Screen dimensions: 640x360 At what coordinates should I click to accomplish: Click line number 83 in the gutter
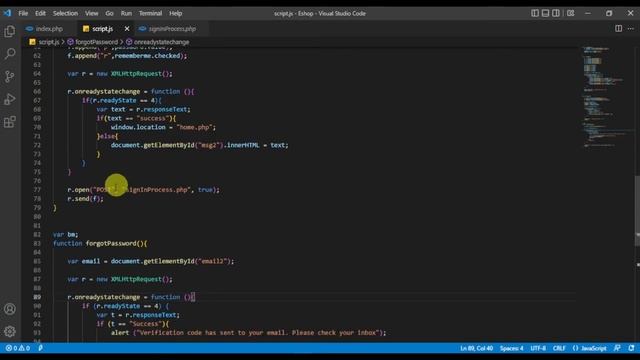pyautogui.click(x=37, y=243)
